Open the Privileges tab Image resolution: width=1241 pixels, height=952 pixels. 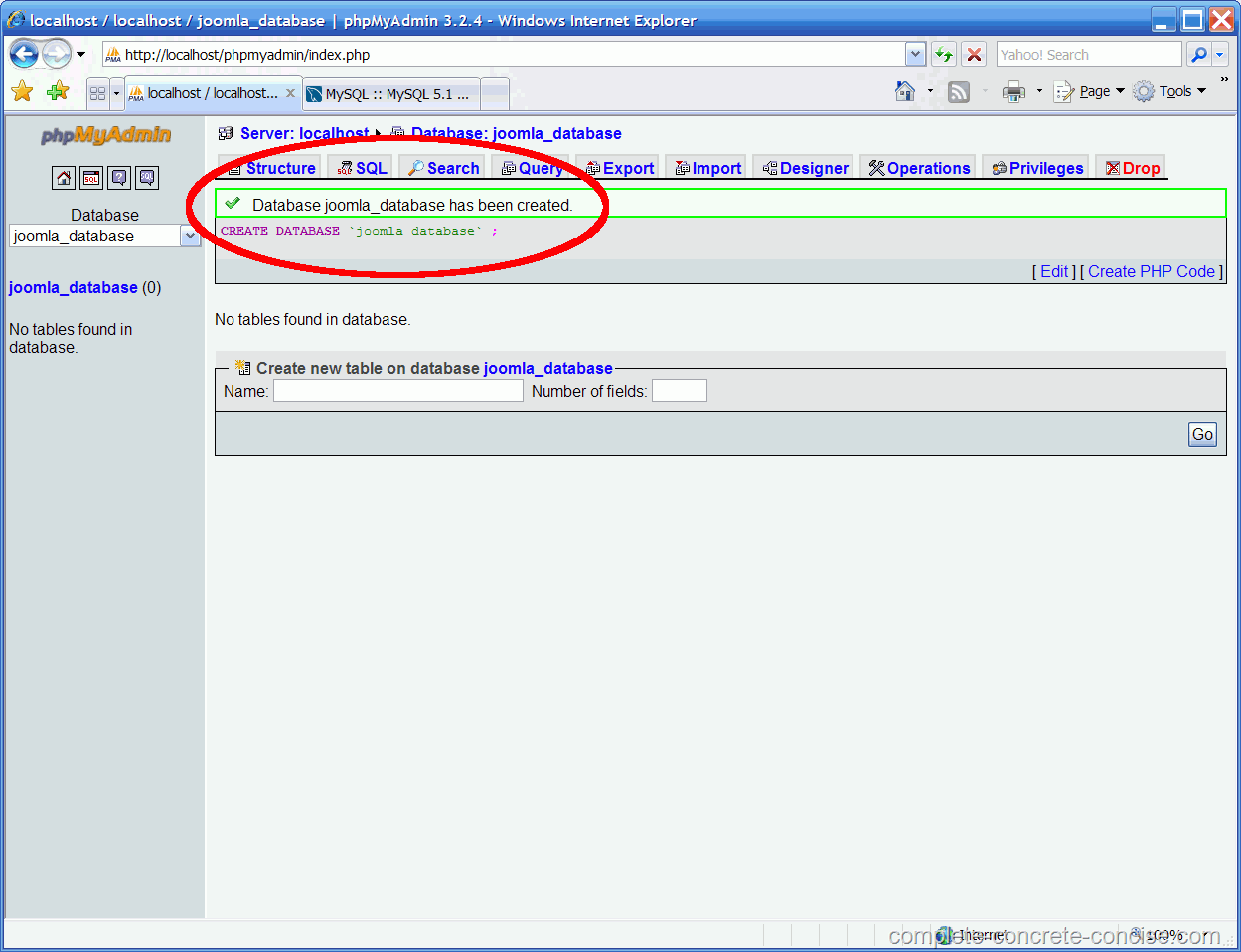click(x=1037, y=168)
